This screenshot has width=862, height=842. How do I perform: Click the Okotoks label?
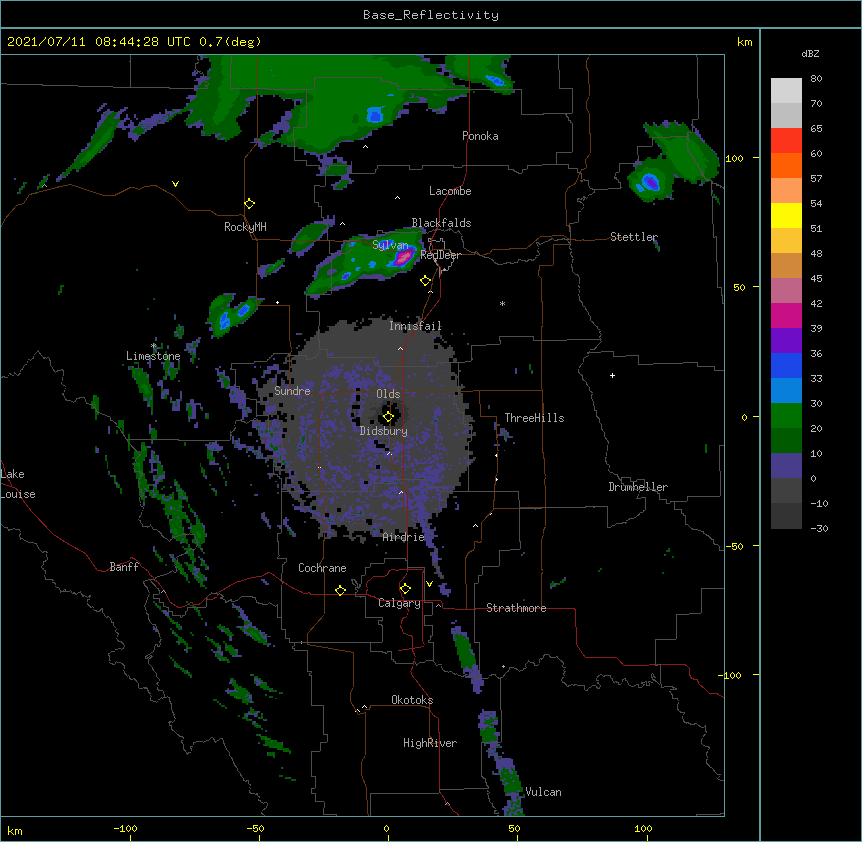click(x=412, y=700)
